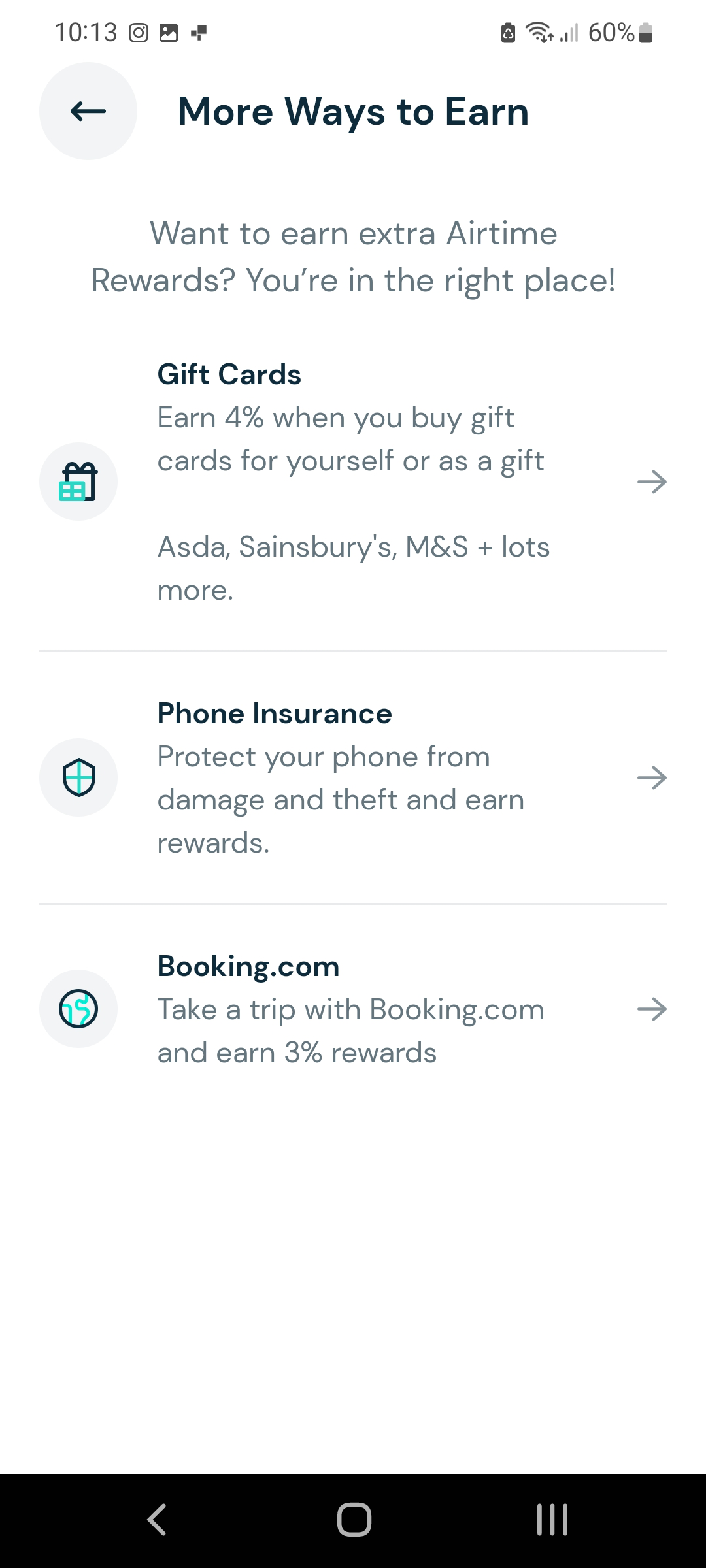This screenshot has height=1568, width=706.
Task: Tap the Booking.com globe icon
Action: pos(78,1009)
